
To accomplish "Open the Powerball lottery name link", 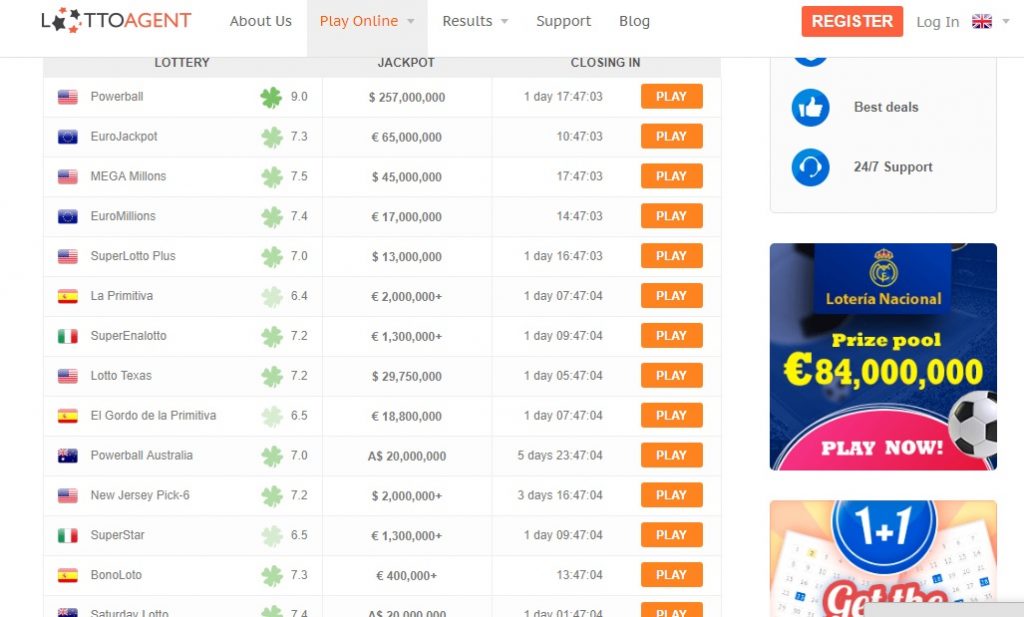I will [x=117, y=97].
